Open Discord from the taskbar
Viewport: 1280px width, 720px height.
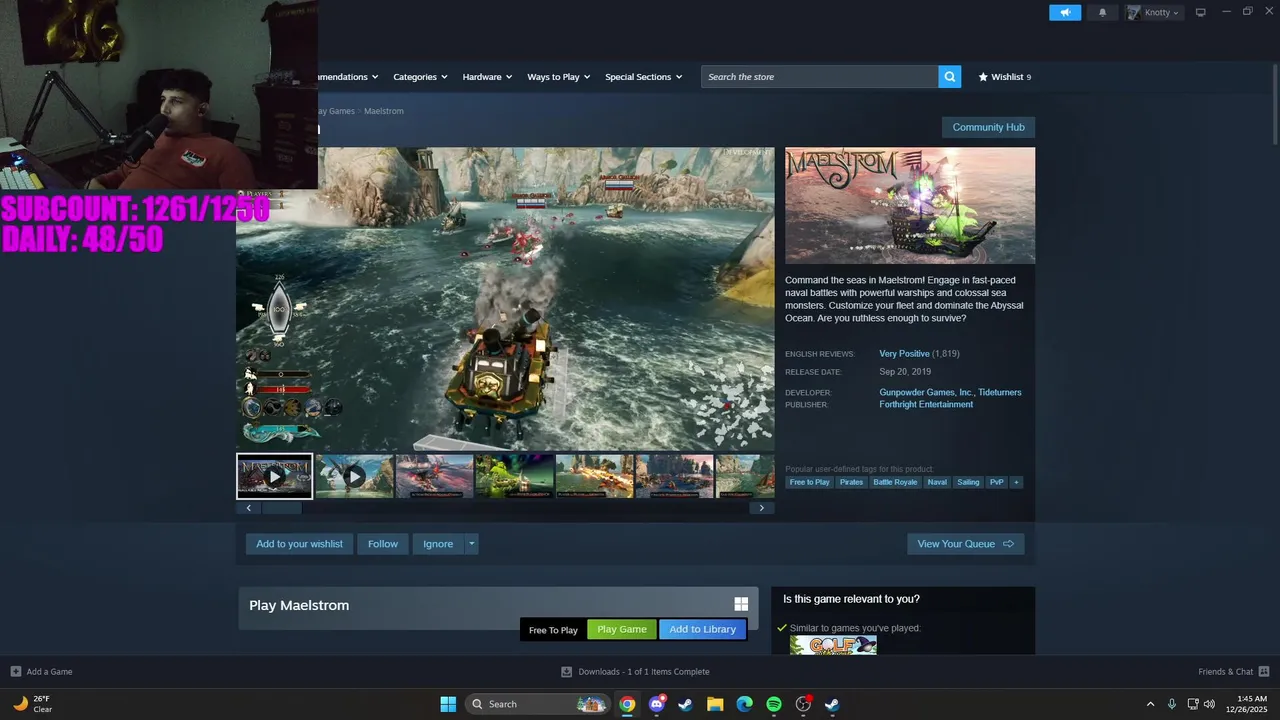(657, 704)
